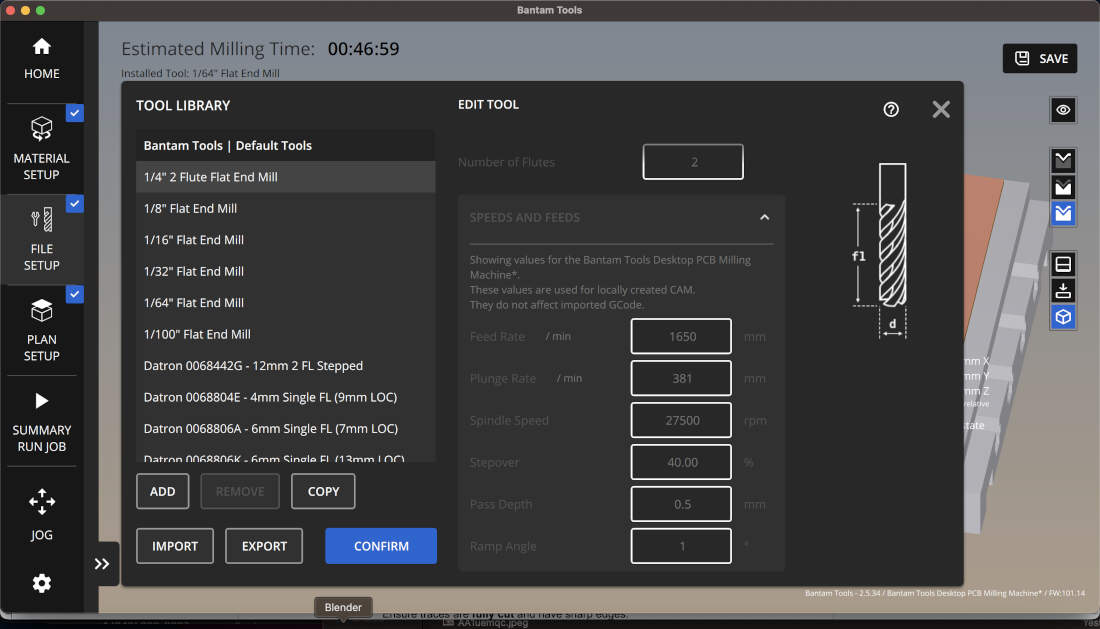Click the Feed Rate field
Image resolution: width=1100 pixels, height=629 pixels.
tap(681, 337)
